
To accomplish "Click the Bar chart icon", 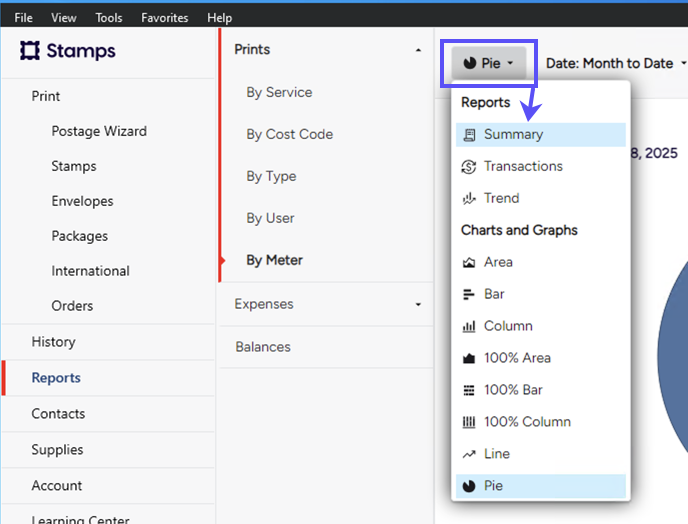I will (x=469, y=294).
